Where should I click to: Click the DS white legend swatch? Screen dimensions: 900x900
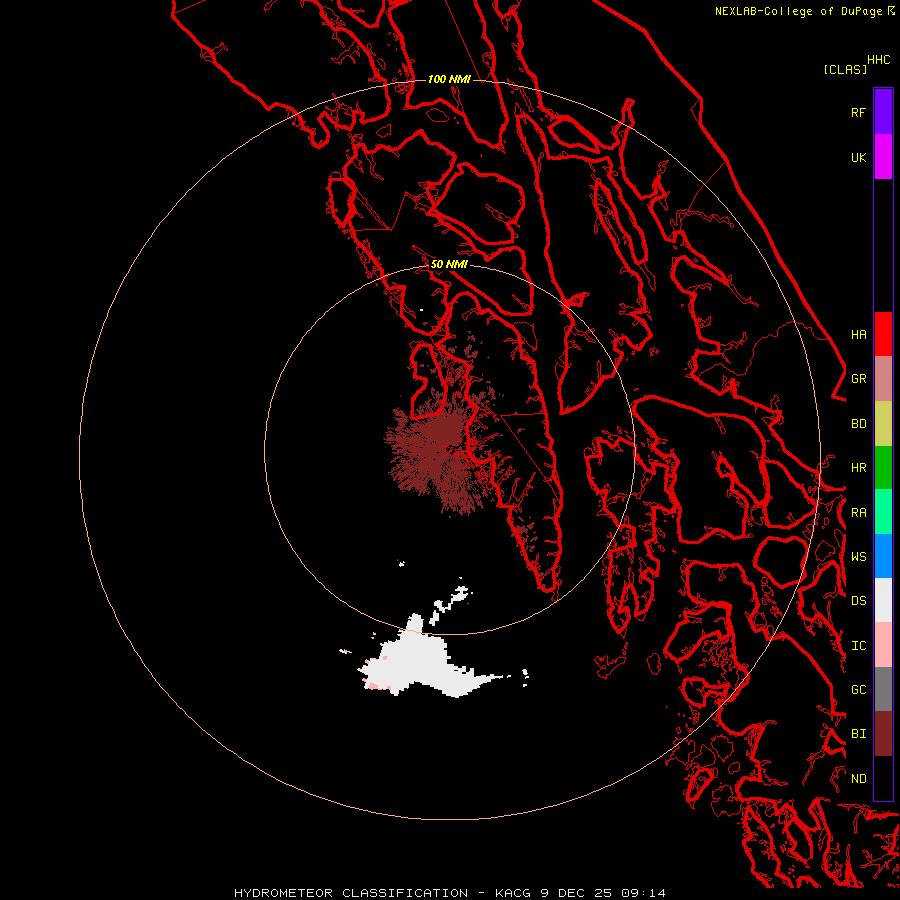coord(883,600)
